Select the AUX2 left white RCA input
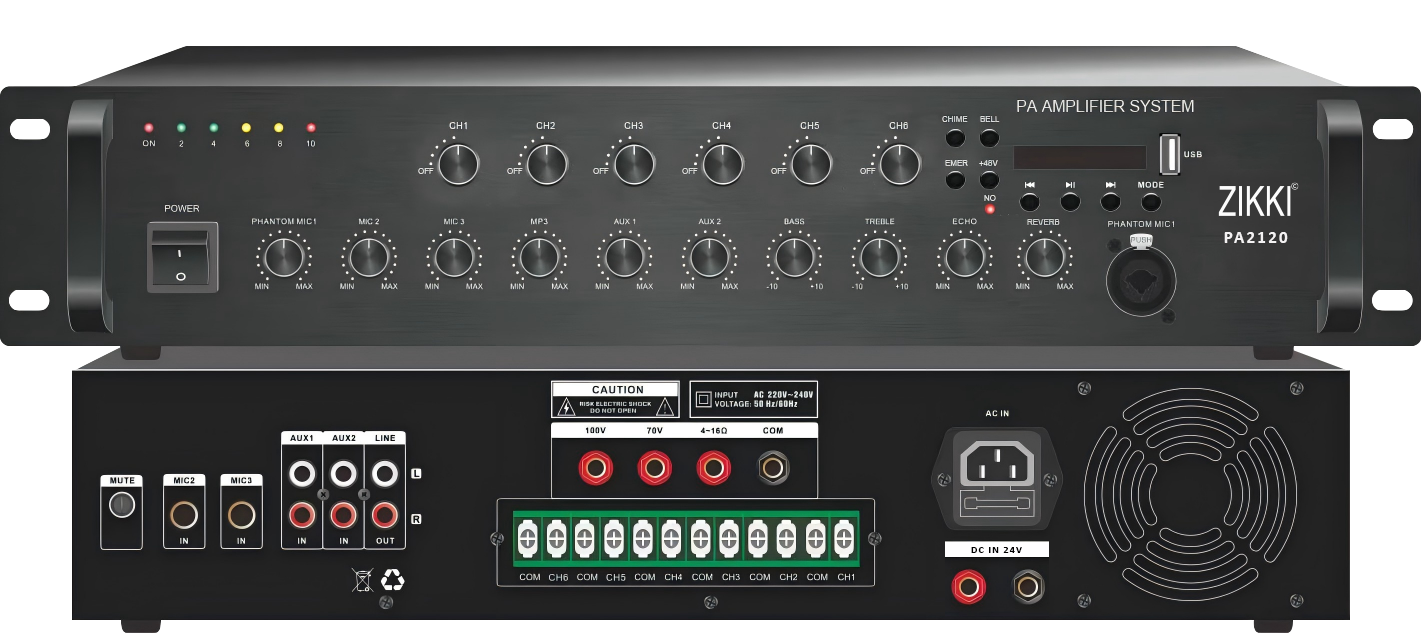Screen dimensions: 1422x633 click(x=343, y=472)
